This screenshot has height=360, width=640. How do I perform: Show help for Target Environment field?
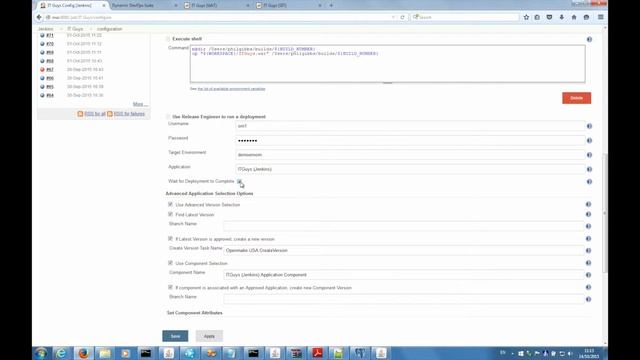(x=589, y=155)
